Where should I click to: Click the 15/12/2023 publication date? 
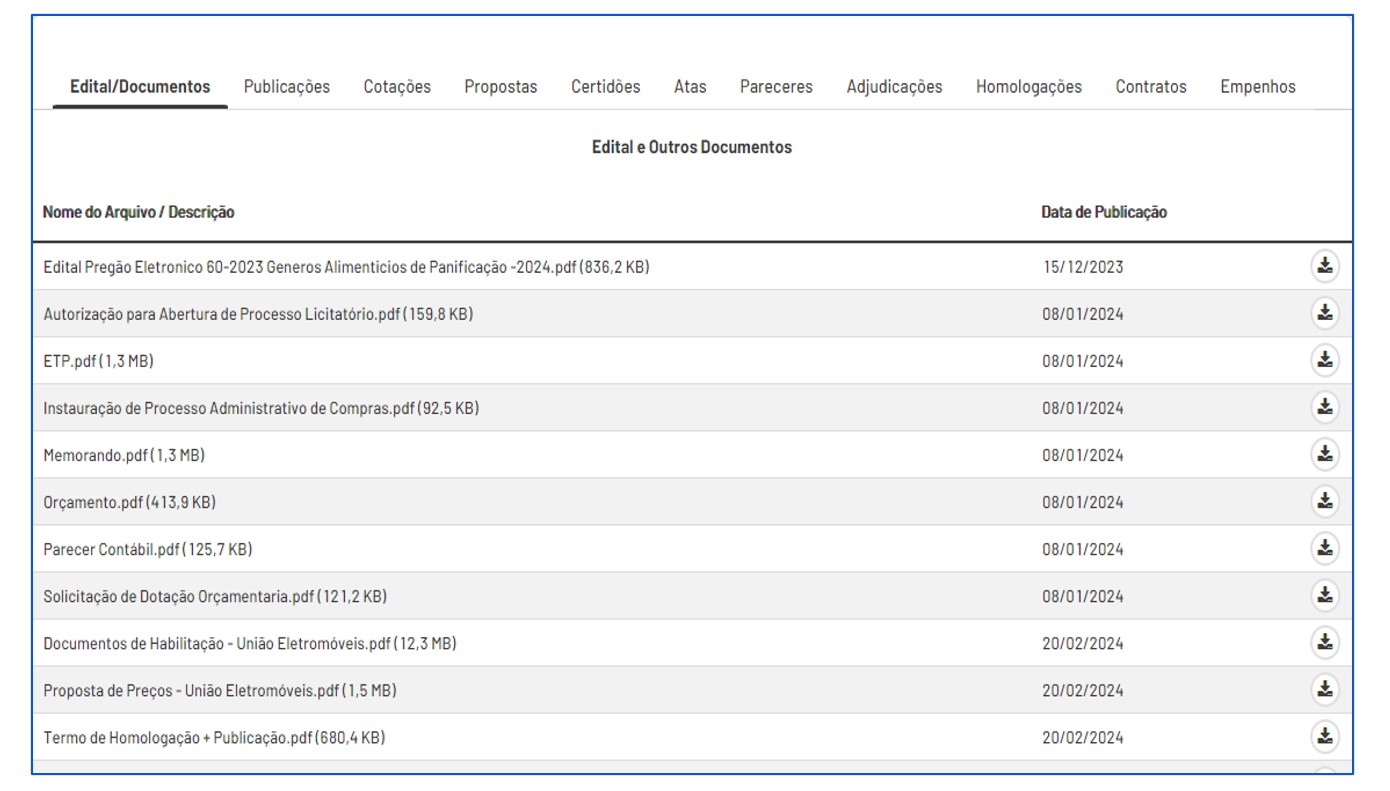(1082, 267)
